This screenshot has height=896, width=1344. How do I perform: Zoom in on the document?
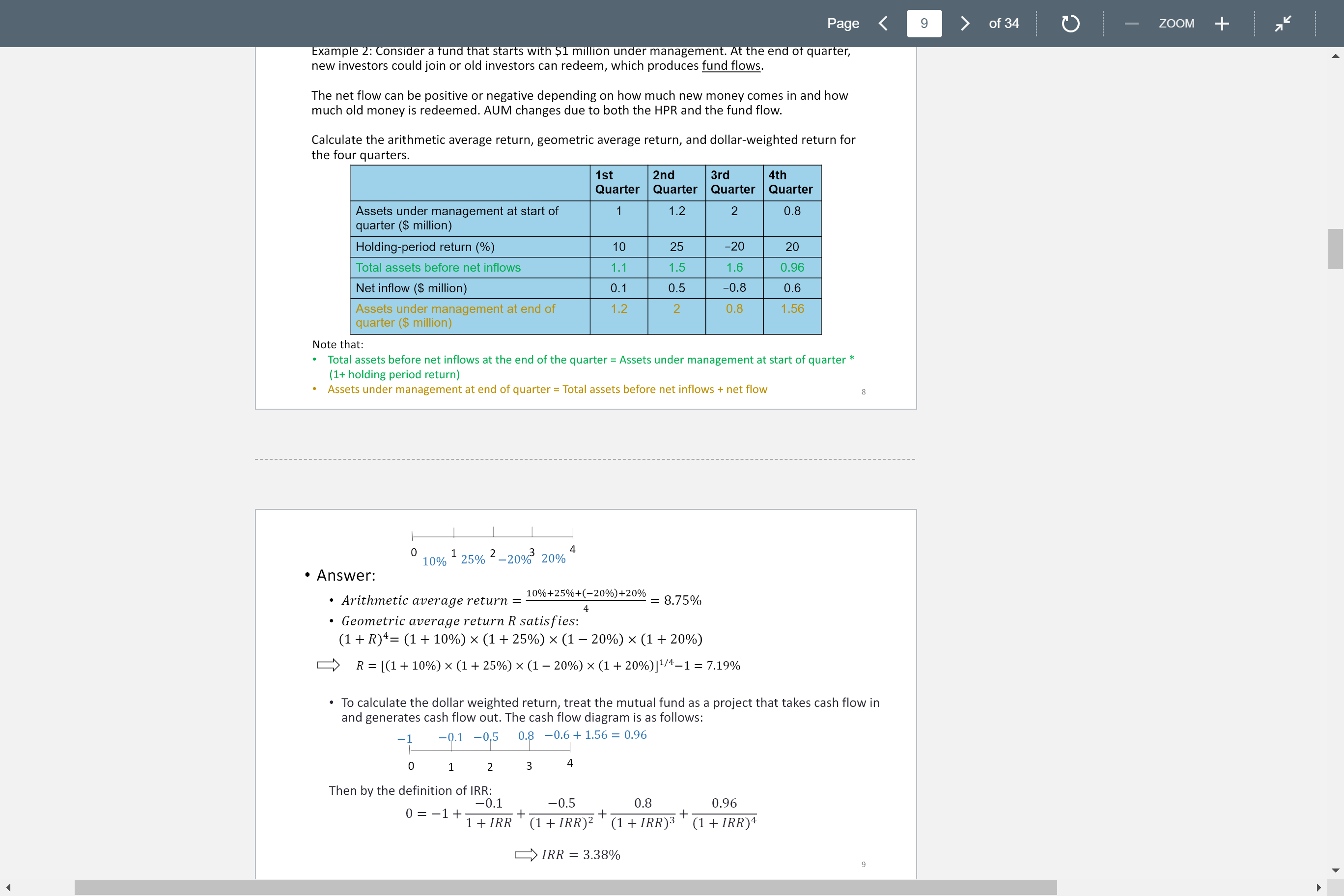tap(1222, 24)
